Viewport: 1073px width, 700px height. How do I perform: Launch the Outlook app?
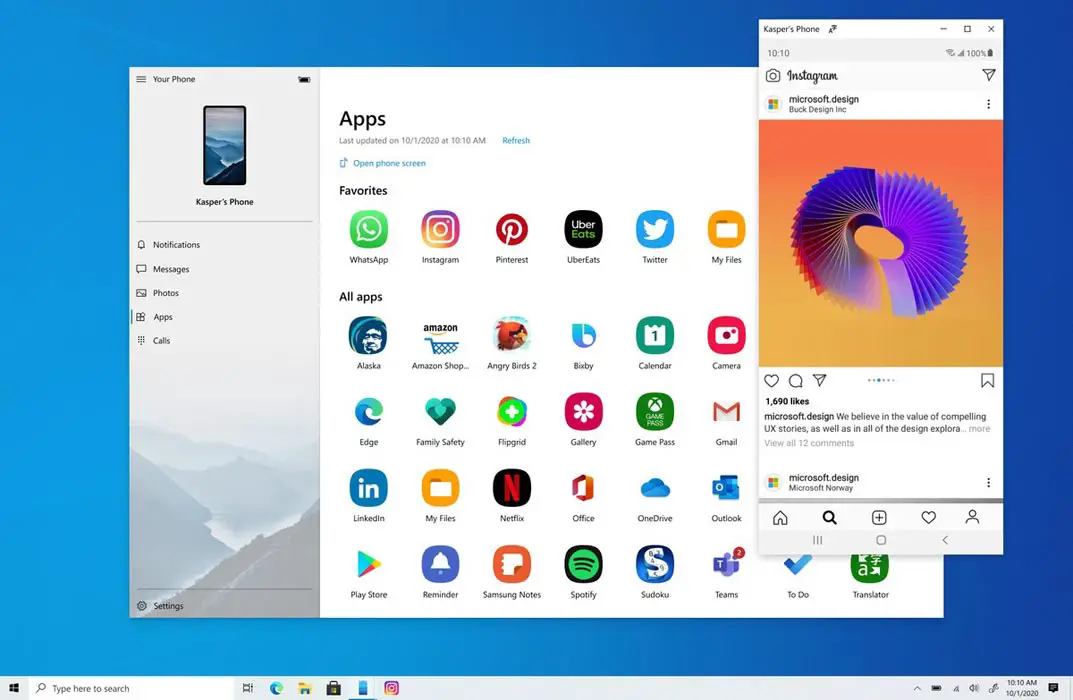pos(726,488)
